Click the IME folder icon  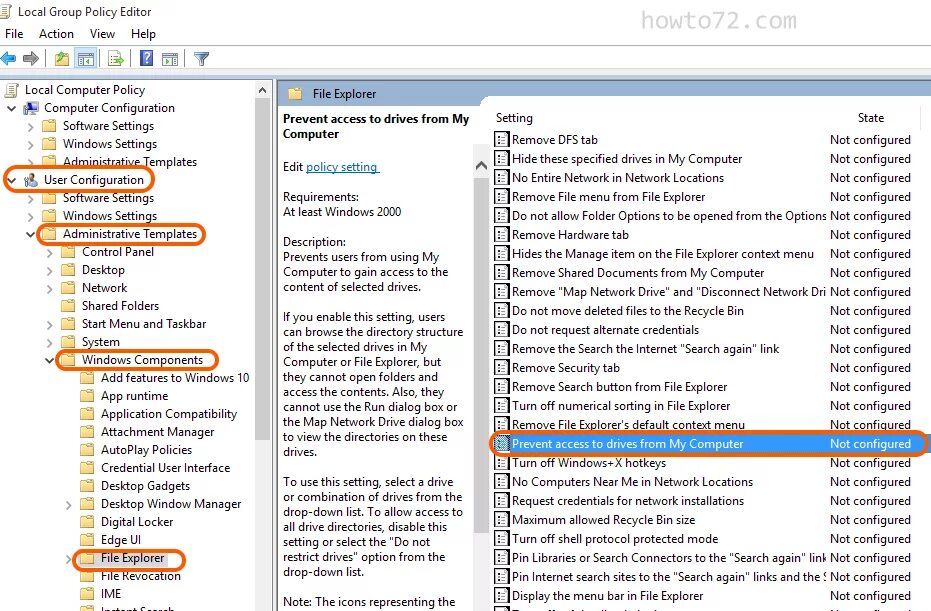point(88,594)
